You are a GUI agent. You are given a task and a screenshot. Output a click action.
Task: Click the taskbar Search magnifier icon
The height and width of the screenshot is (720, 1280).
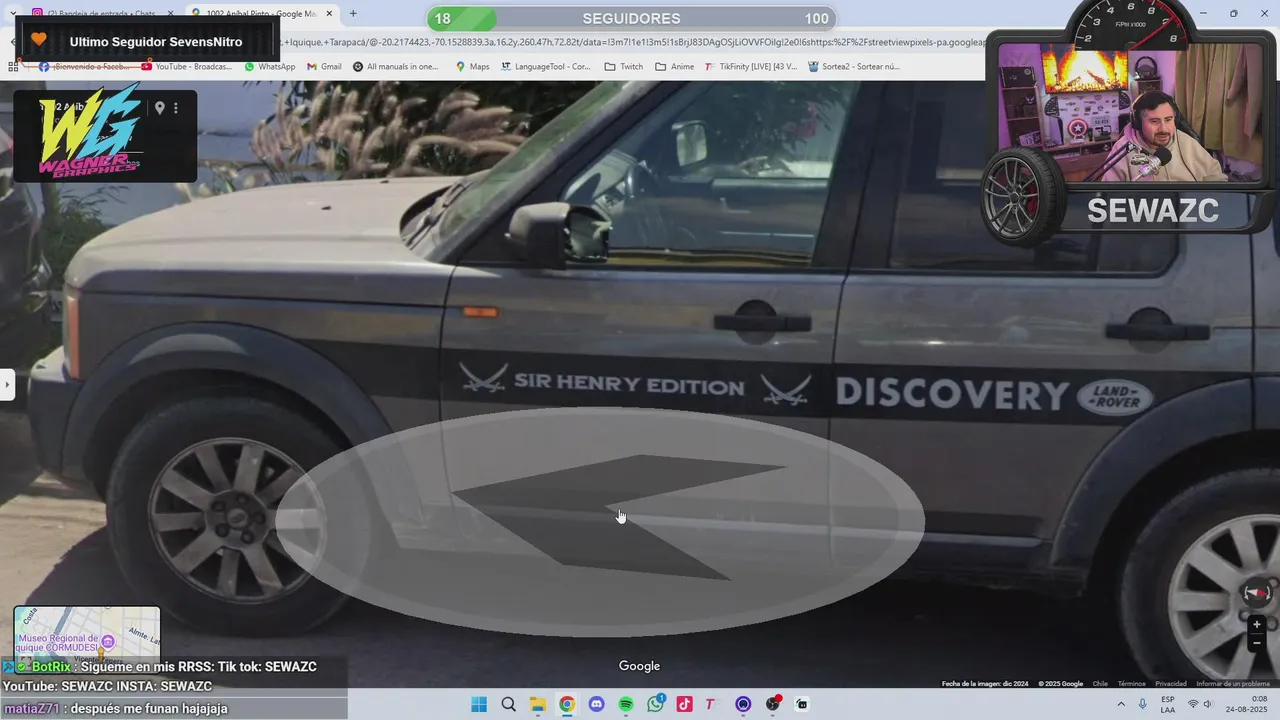click(x=508, y=704)
